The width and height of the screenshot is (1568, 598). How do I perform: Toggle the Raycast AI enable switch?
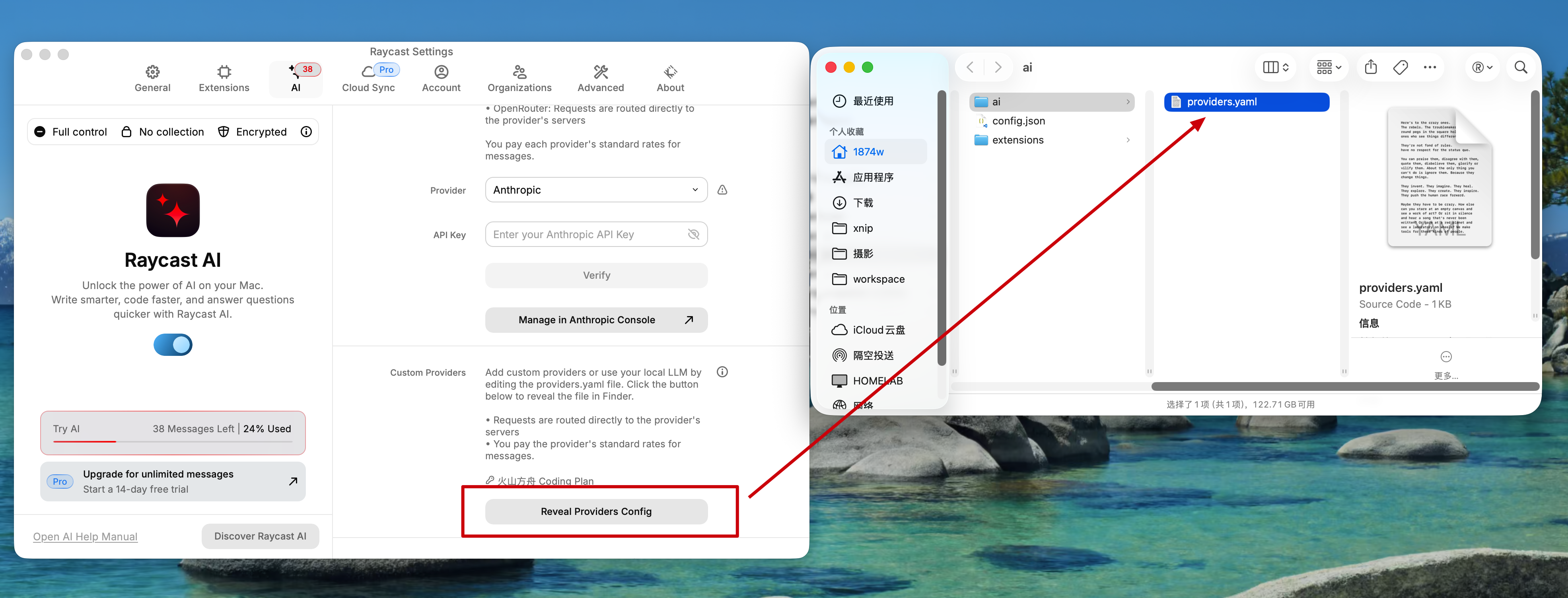click(x=173, y=344)
